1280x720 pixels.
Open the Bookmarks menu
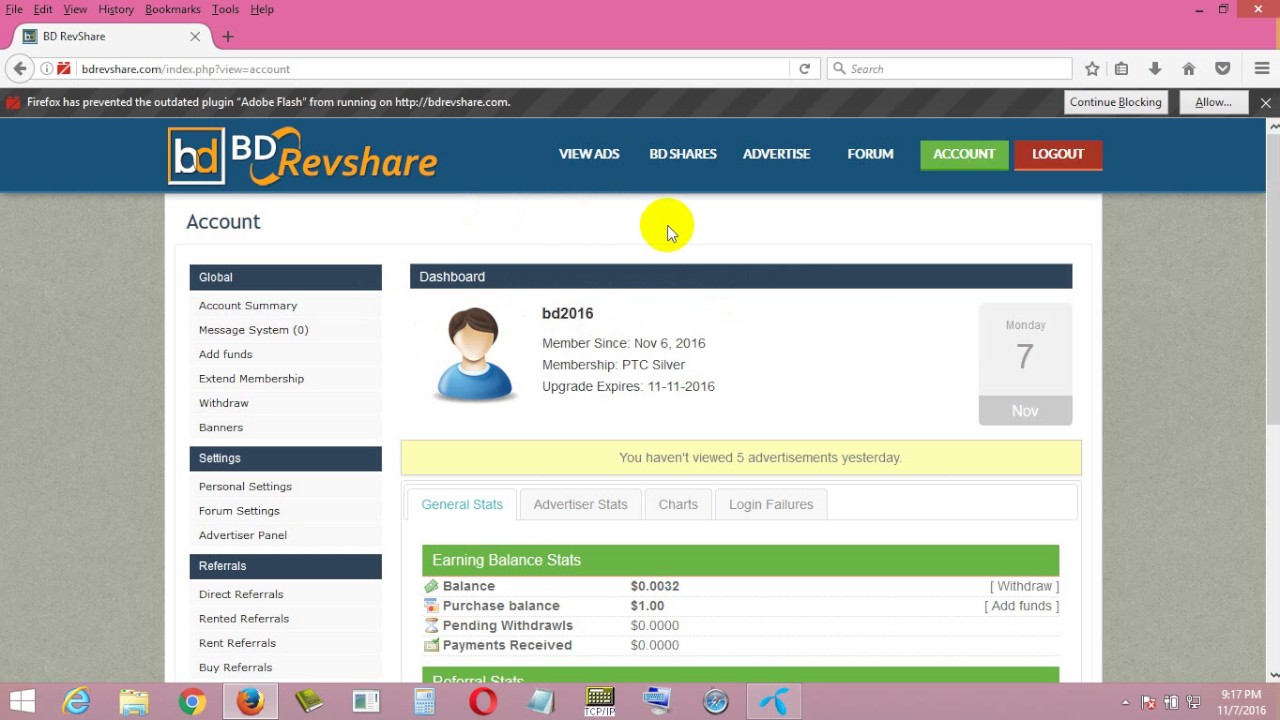click(x=173, y=9)
